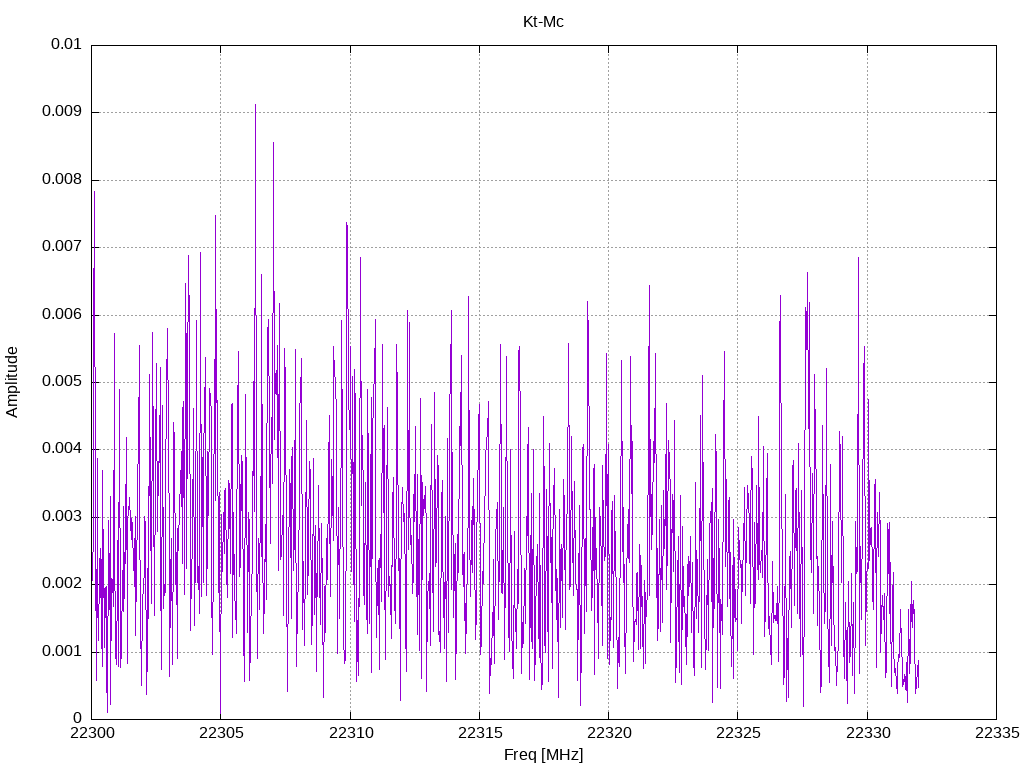
Task: Click the 0.009 y-axis tick label
Action: tap(62, 112)
